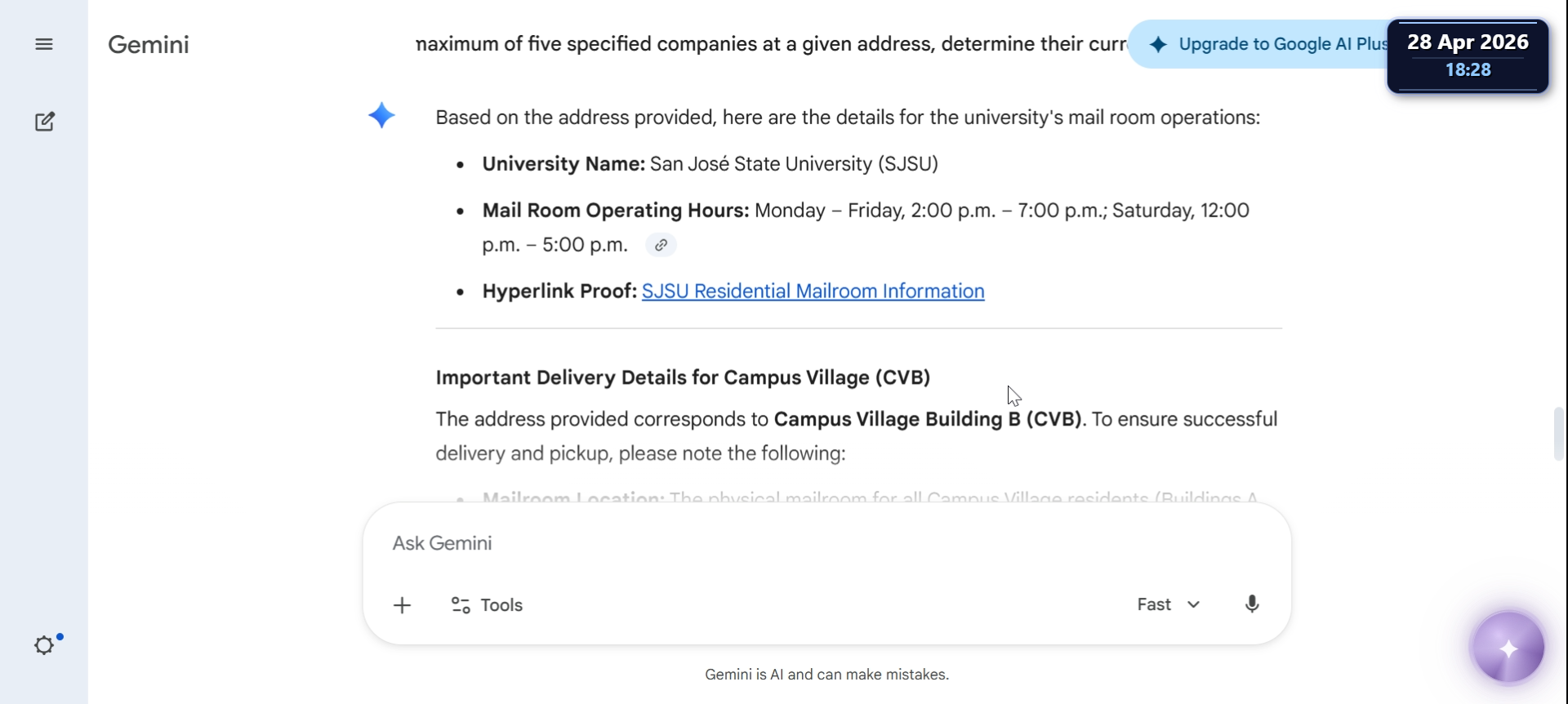Click the blue Gemini sparkle response icon

[381, 115]
